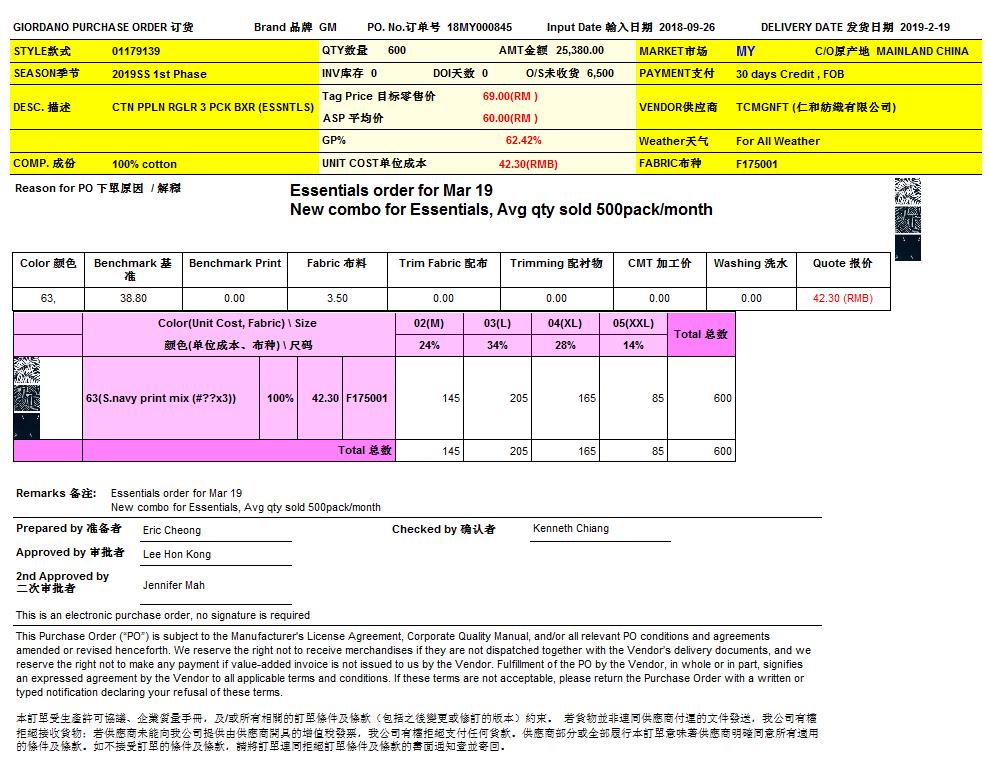Click the Quote 报价 value 42.30 (RMB)

(x=842, y=298)
